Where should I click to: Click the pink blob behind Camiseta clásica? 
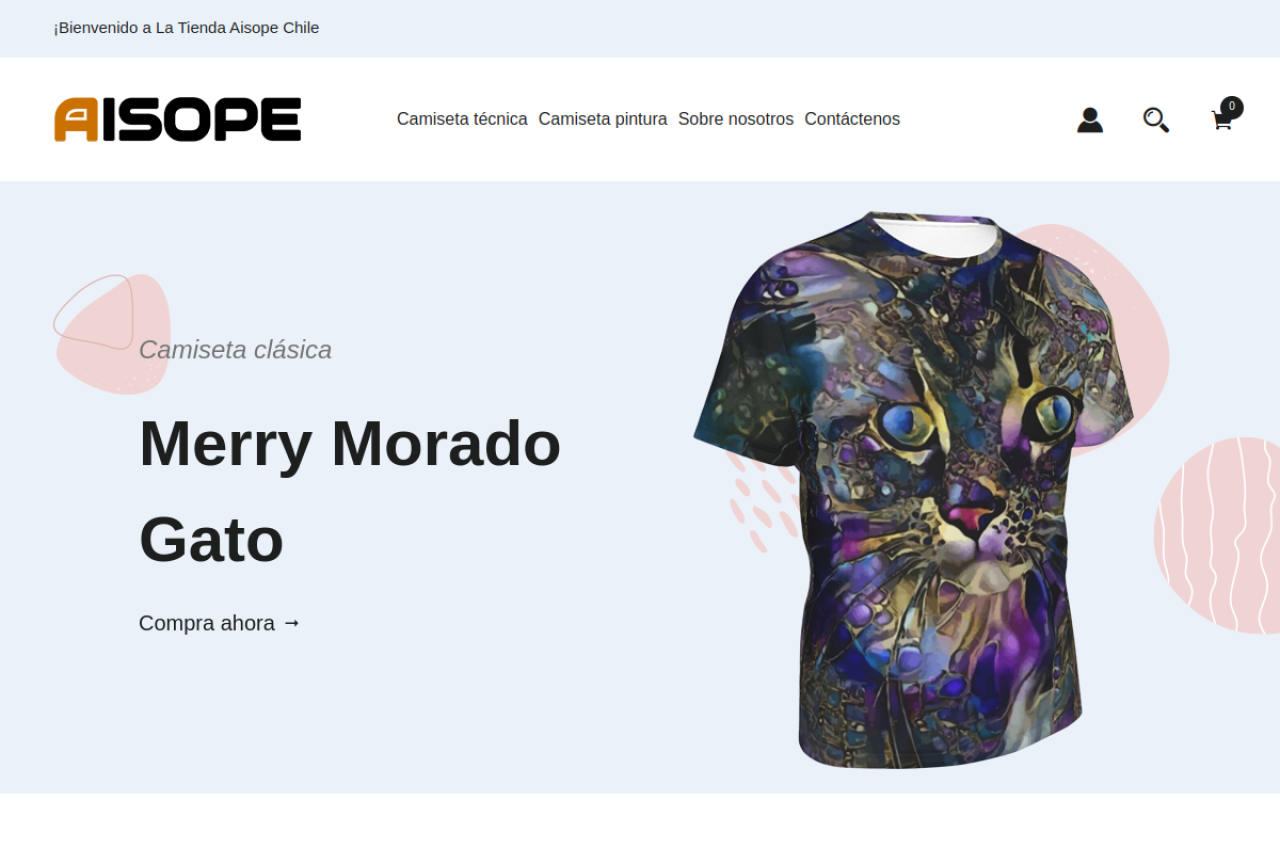coord(113,334)
